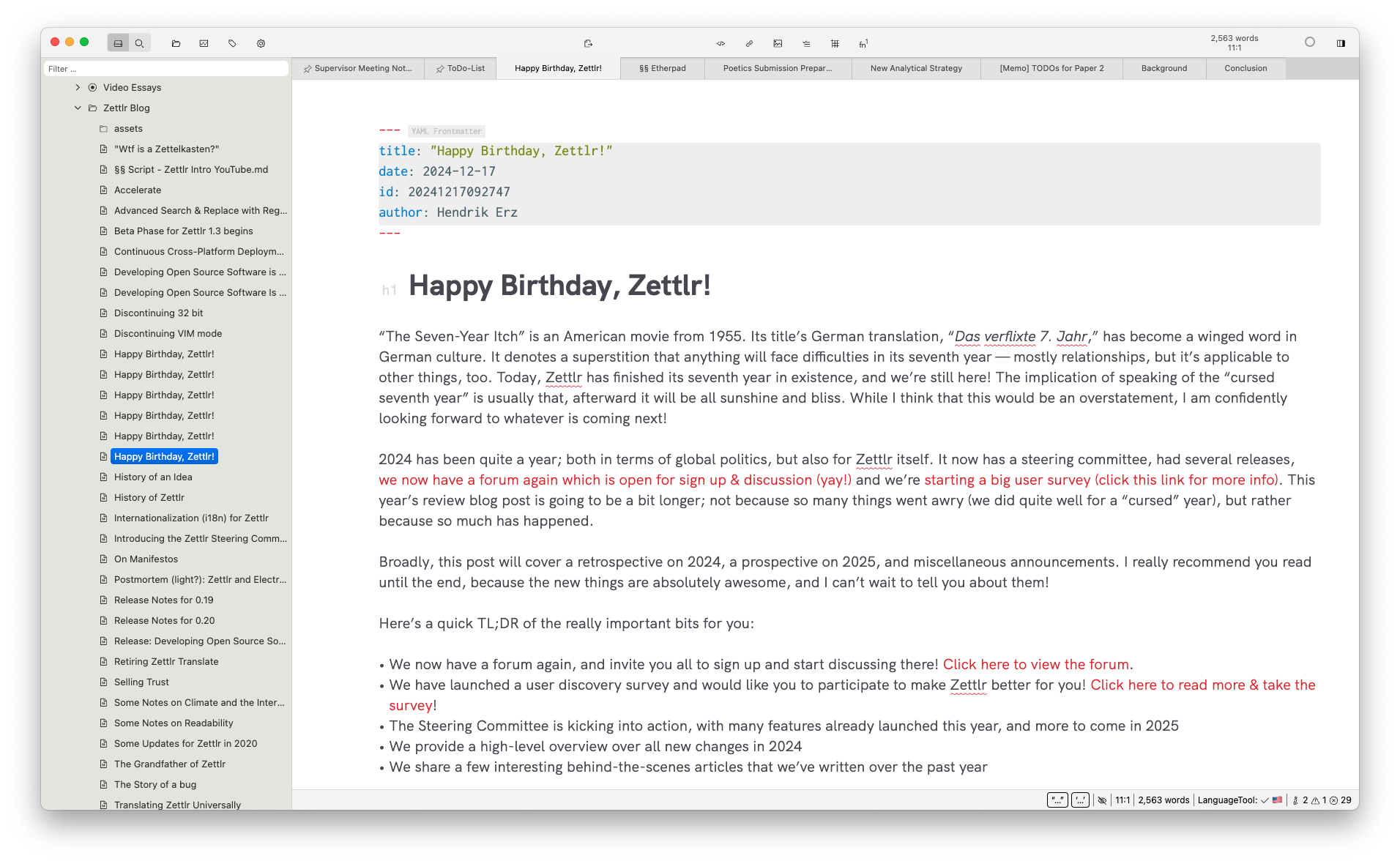Insert table using grid icon
This screenshot has width=1400, height=864.
click(835, 43)
